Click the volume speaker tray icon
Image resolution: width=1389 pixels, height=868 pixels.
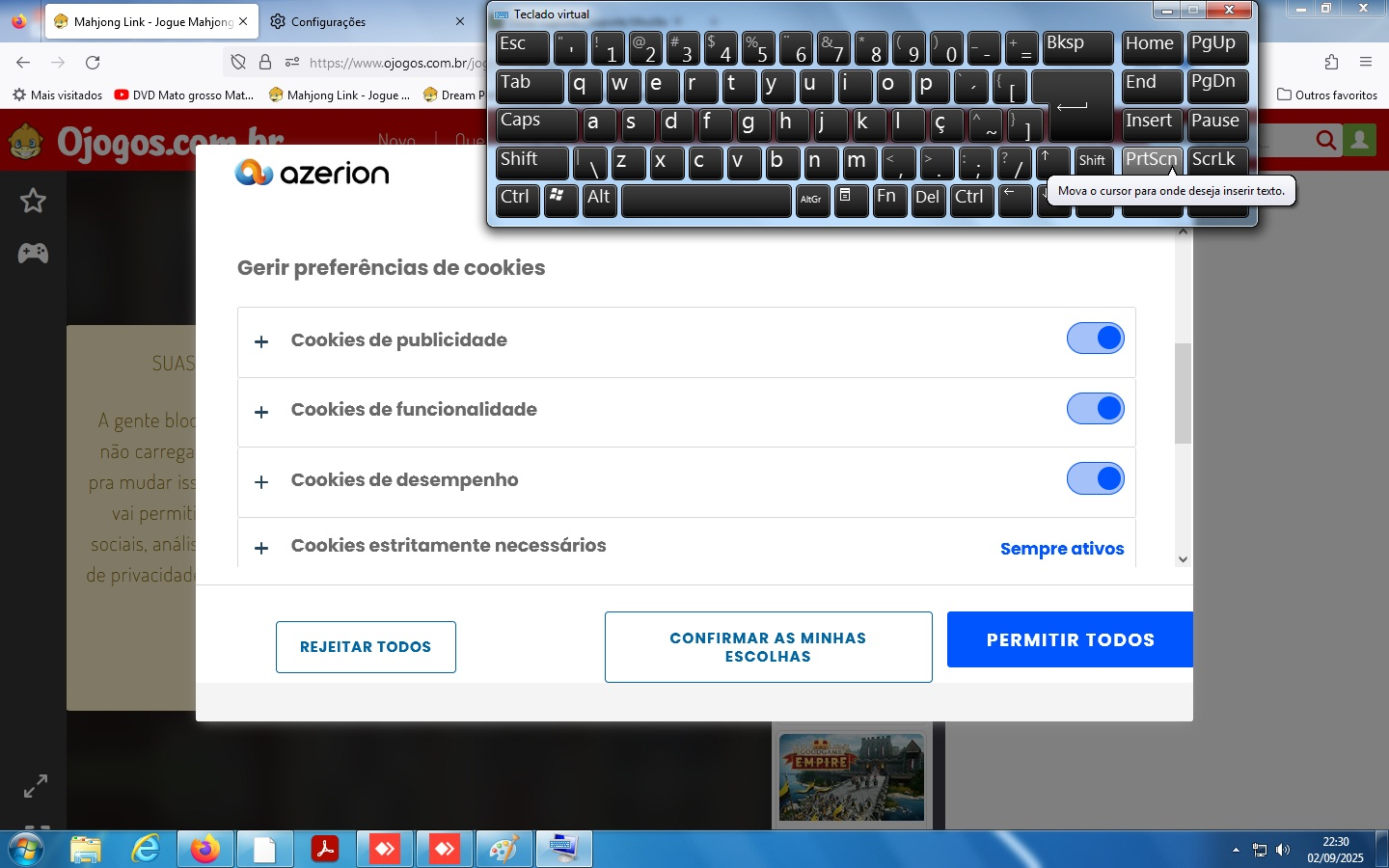1282,850
